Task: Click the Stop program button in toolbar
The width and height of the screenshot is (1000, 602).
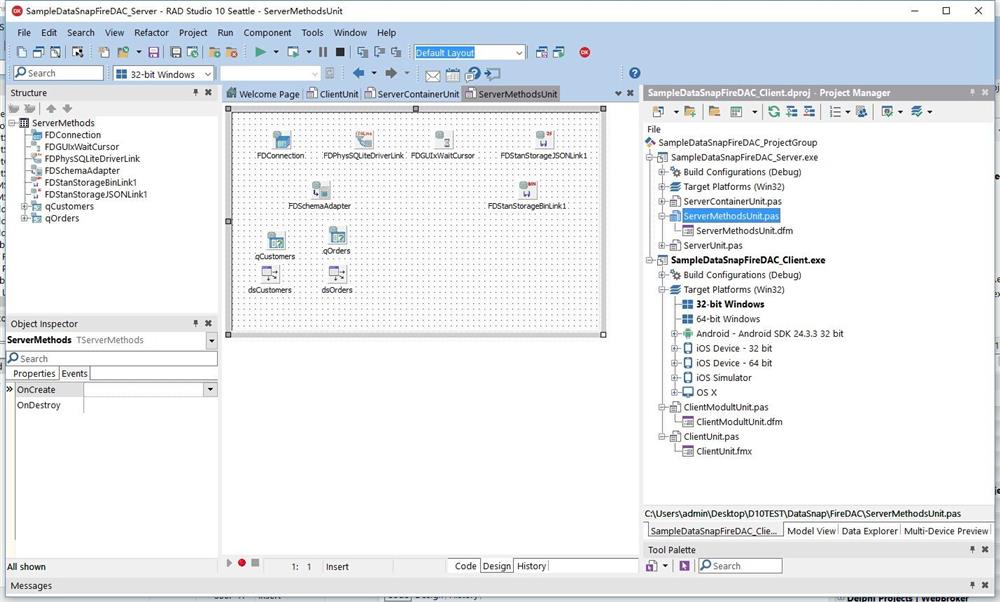Action: (x=340, y=52)
